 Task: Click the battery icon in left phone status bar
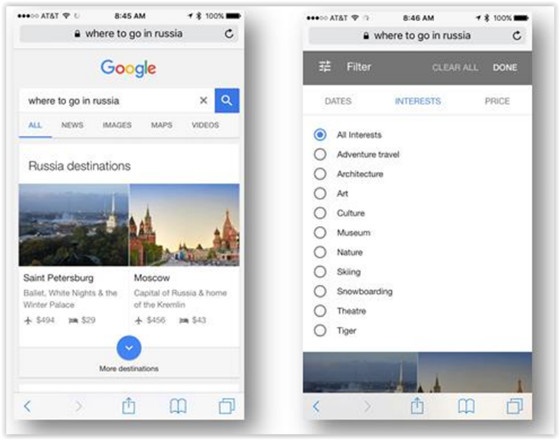point(233,16)
